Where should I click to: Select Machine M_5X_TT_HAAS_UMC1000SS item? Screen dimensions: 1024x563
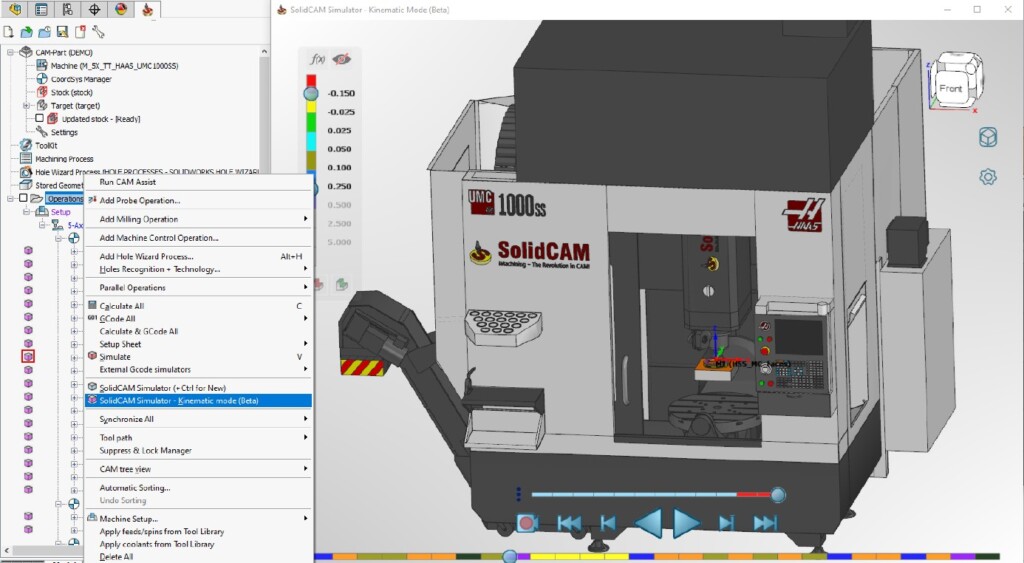pos(114,65)
